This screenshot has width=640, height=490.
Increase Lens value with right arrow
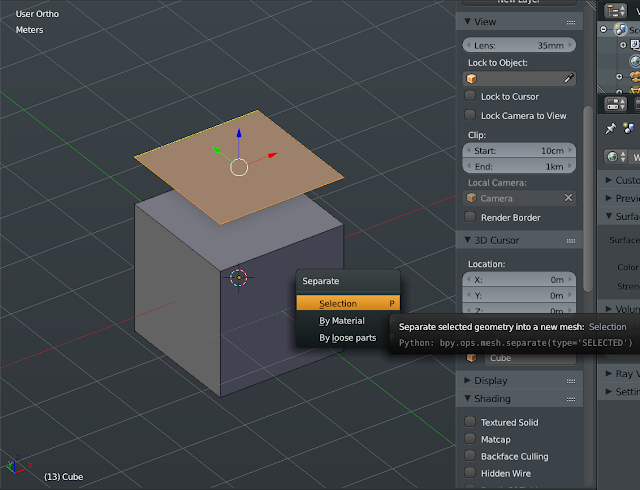(x=570, y=45)
